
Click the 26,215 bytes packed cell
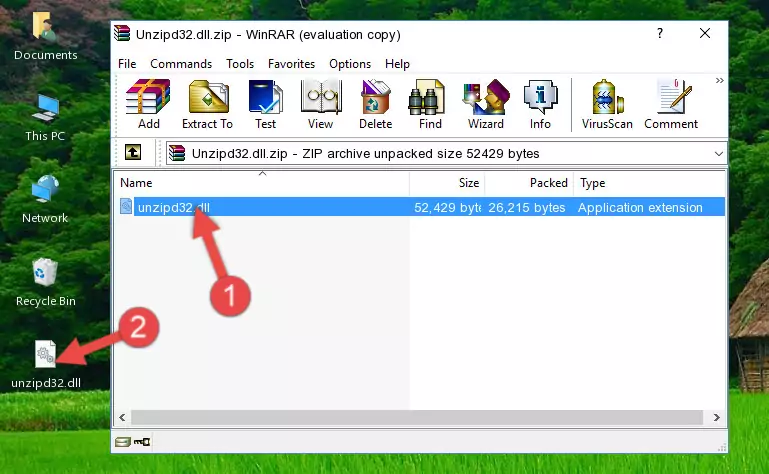[527, 208]
